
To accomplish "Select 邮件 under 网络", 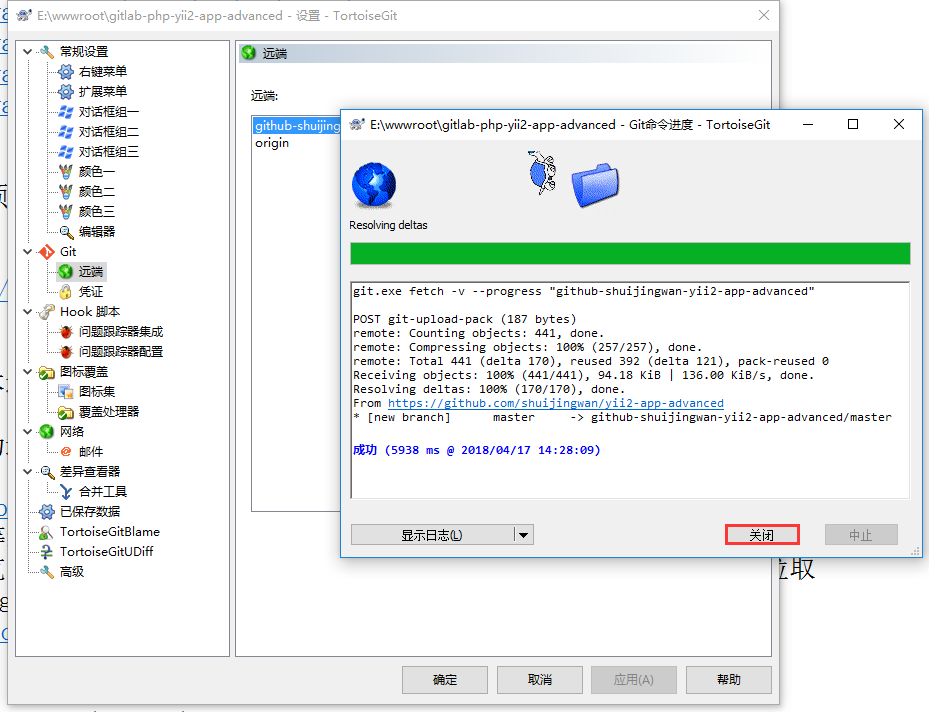I will click(91, 452).
